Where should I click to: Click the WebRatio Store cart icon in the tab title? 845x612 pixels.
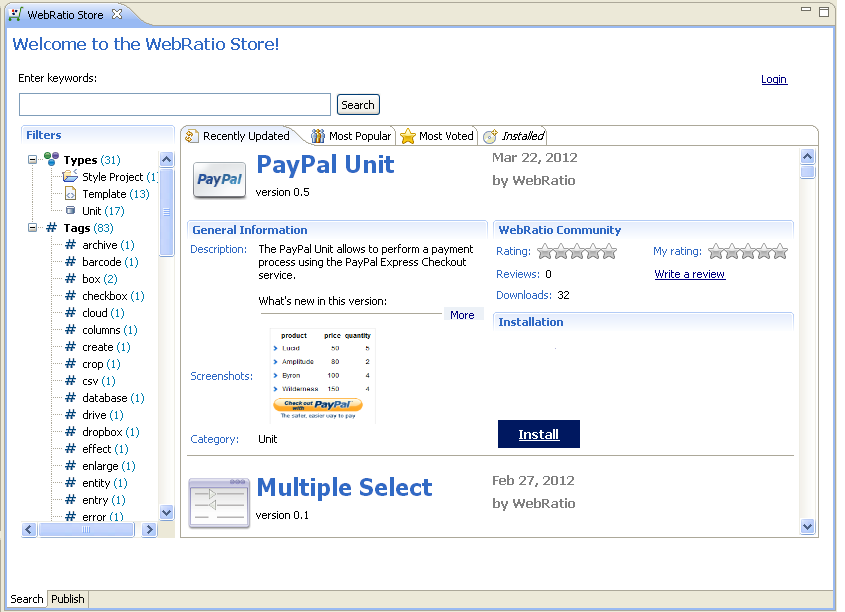[15, 15]
